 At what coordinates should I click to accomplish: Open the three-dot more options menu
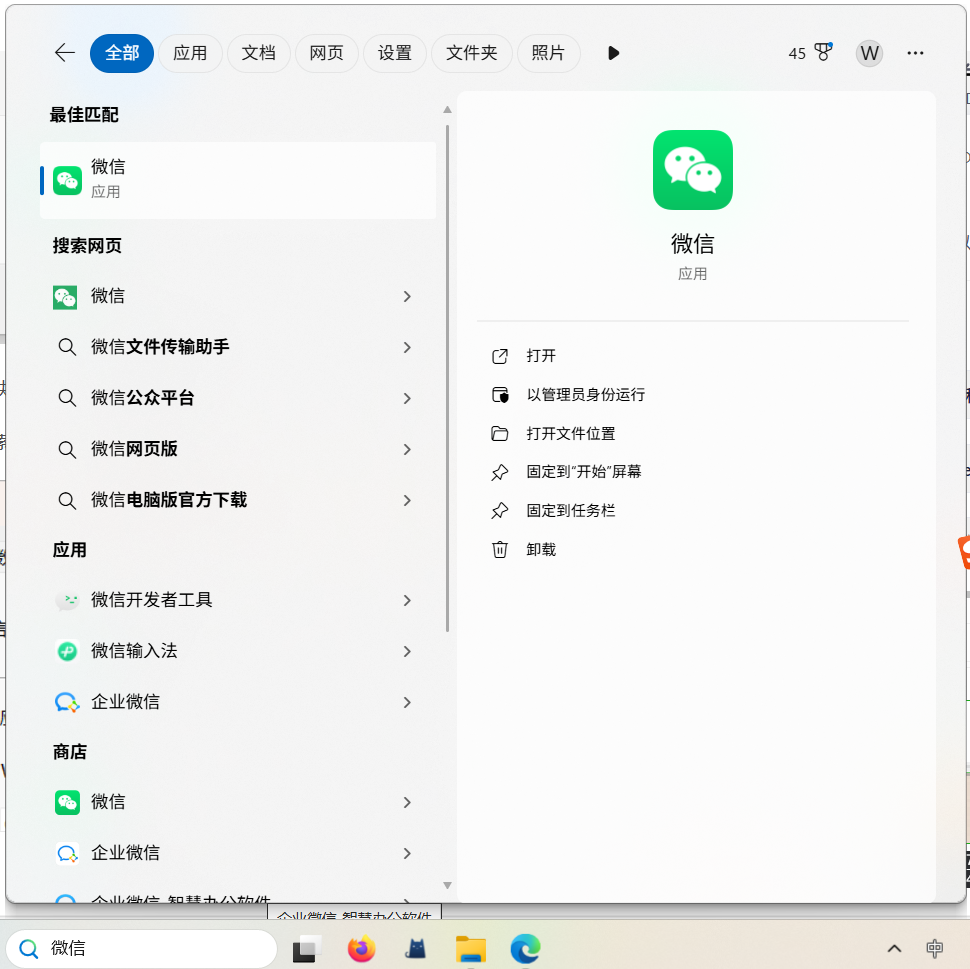click(x=915, y=53)
